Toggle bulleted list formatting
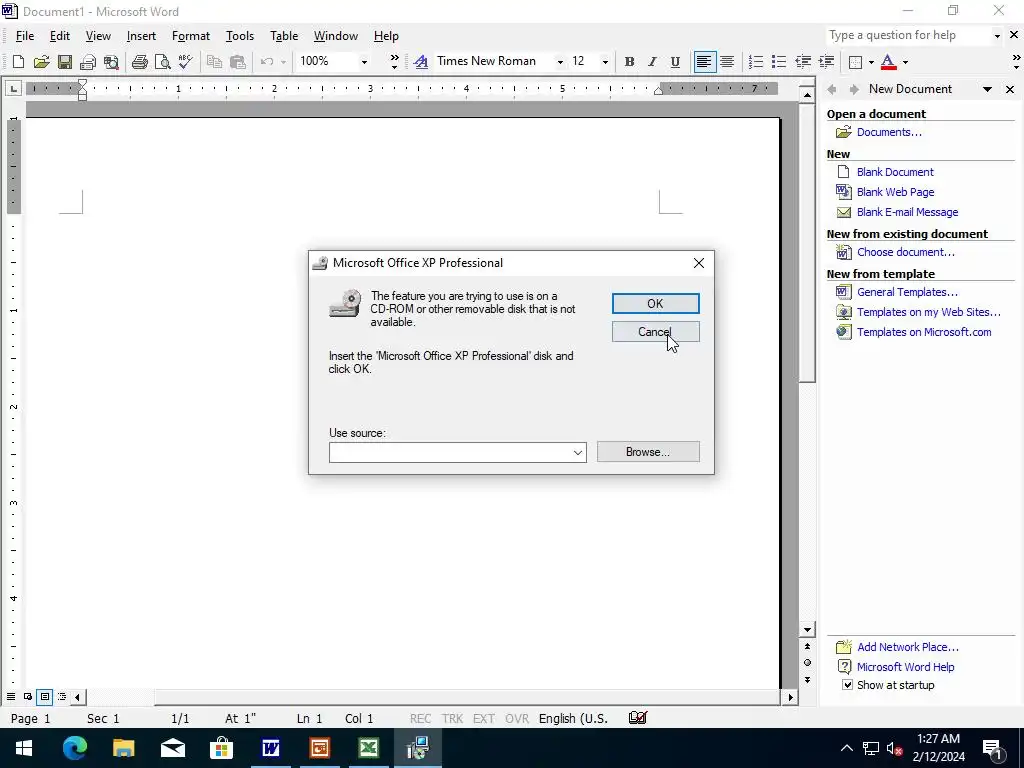The height and width of the screenshot is (768, 1024). click(778, 62)
